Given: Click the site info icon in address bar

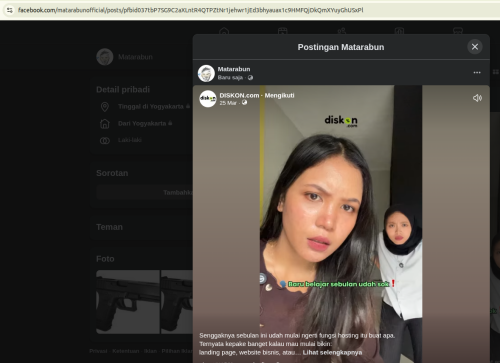Looking at the screenshot, I should point(9,10).
